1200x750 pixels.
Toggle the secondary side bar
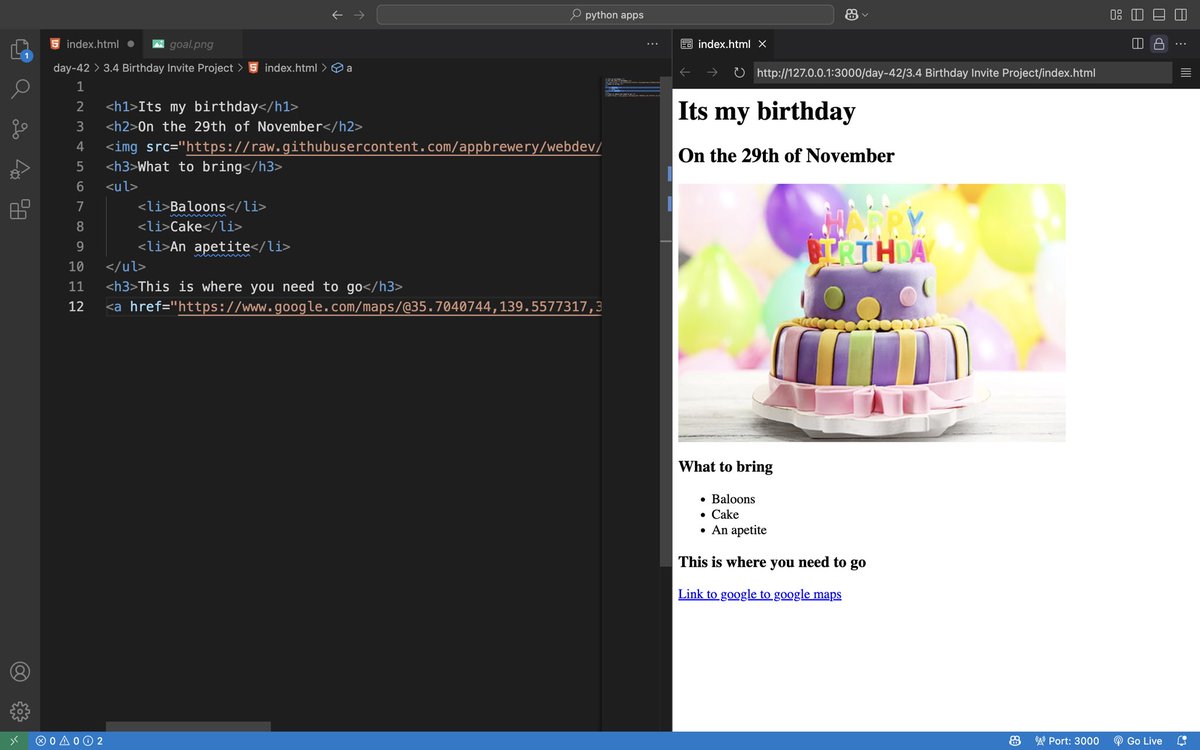tap(1180, 15)
